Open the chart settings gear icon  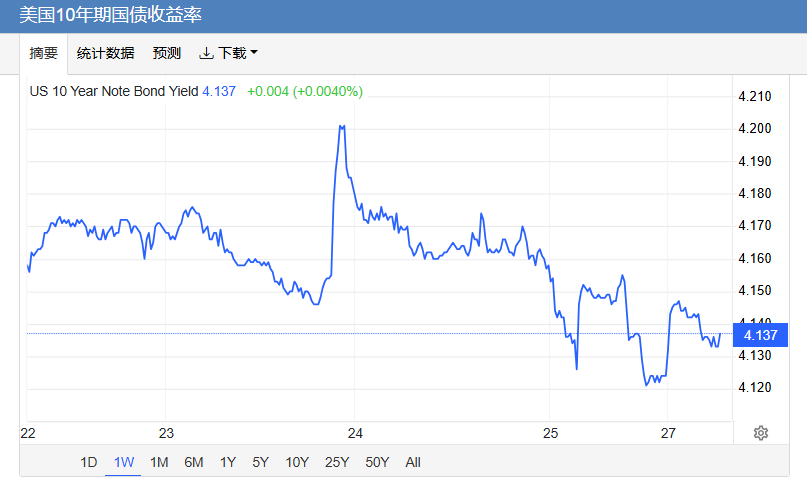click(761, 433)
